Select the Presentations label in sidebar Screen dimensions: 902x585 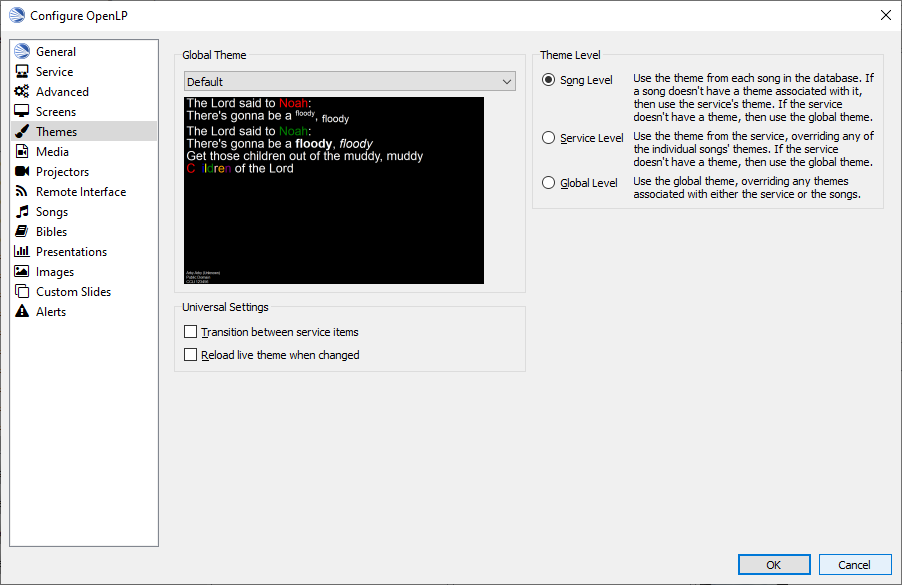(71, 251)
